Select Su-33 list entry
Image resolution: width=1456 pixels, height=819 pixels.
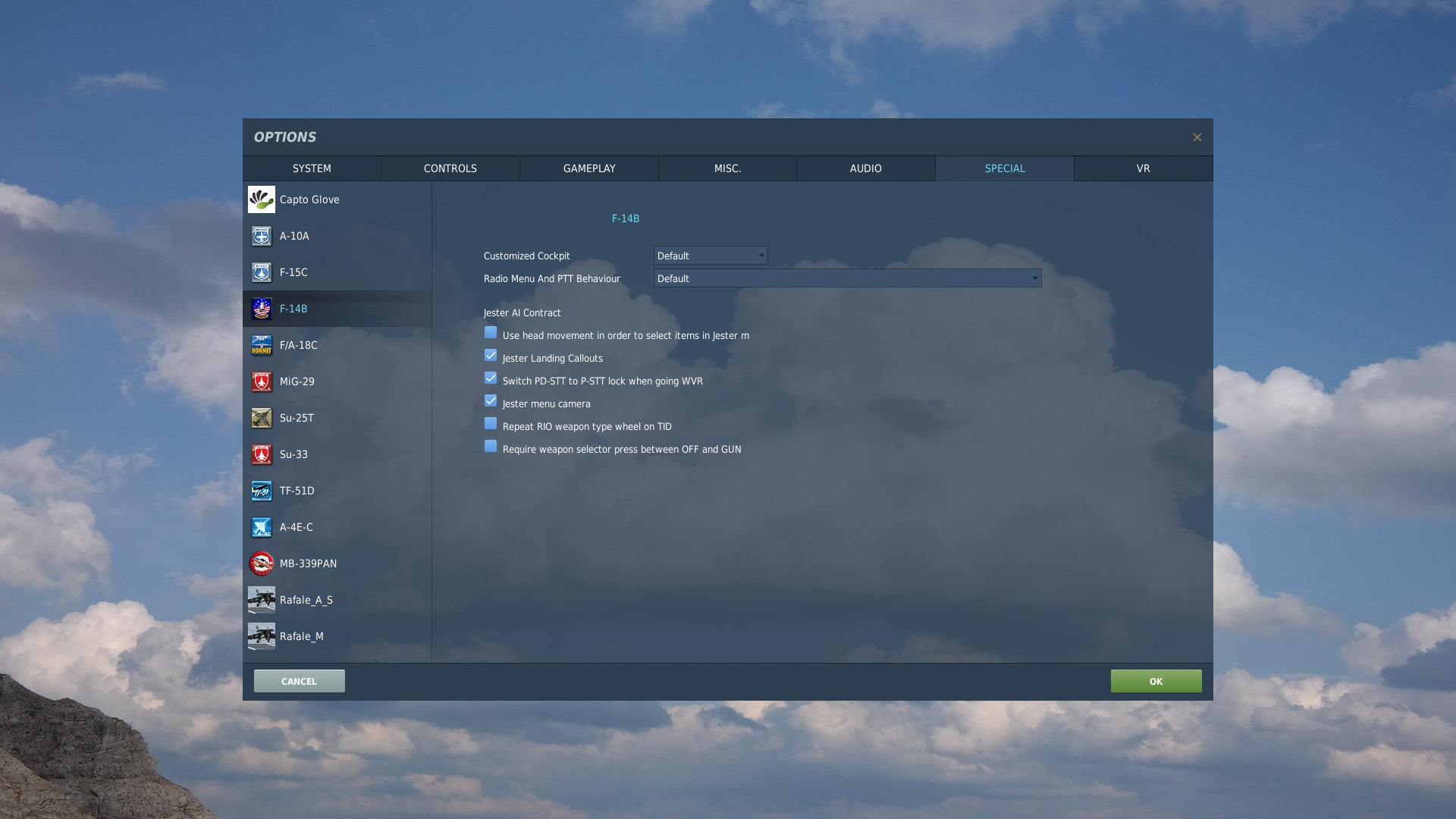tap(337, 454)
